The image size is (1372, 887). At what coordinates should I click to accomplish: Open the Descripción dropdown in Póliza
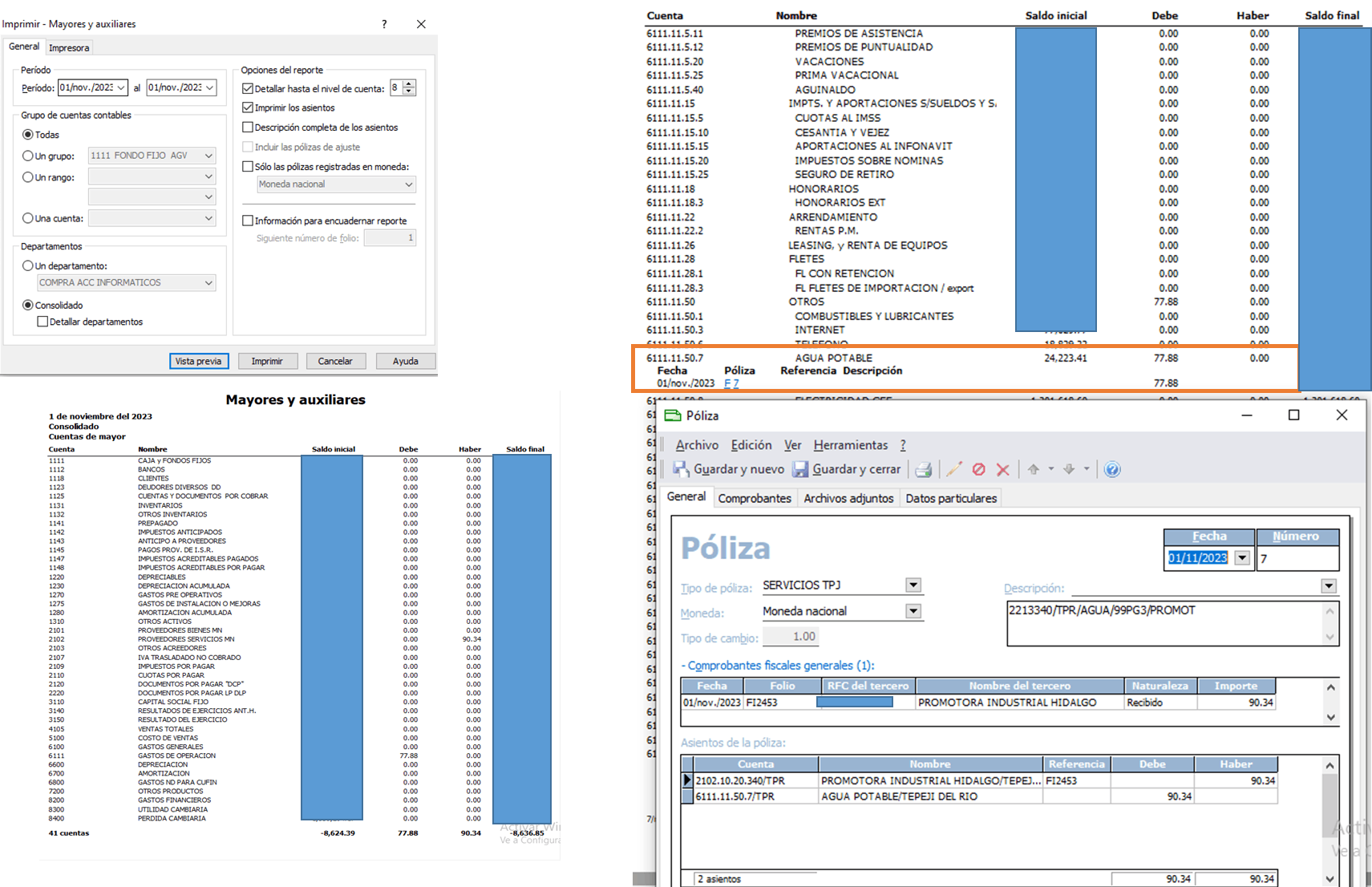pos(1329,586)
